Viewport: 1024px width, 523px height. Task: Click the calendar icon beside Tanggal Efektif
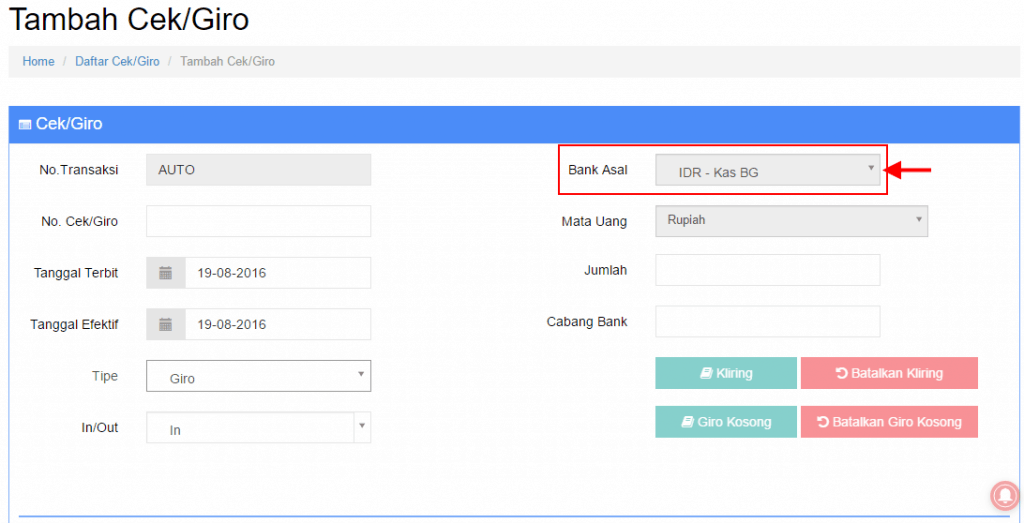(165, 324)
